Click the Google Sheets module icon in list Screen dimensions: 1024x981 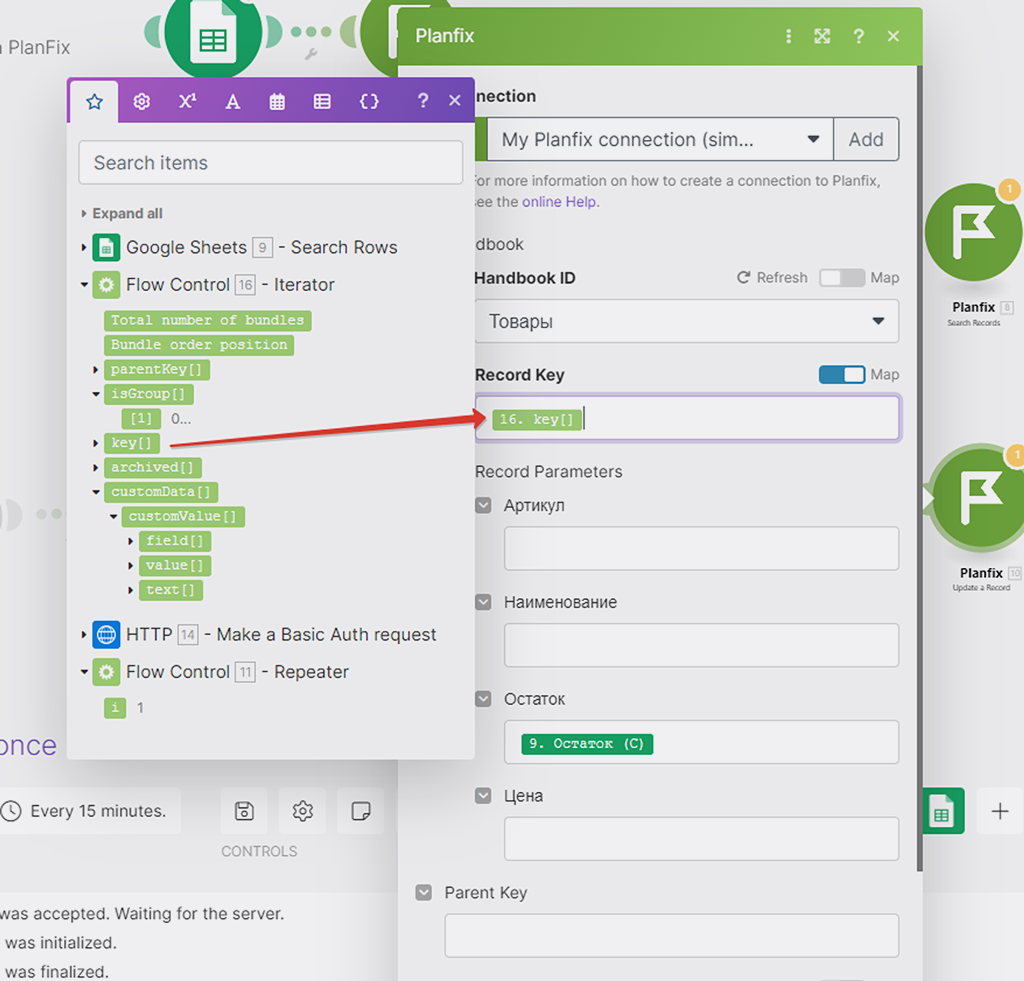[x=106, y=248]
